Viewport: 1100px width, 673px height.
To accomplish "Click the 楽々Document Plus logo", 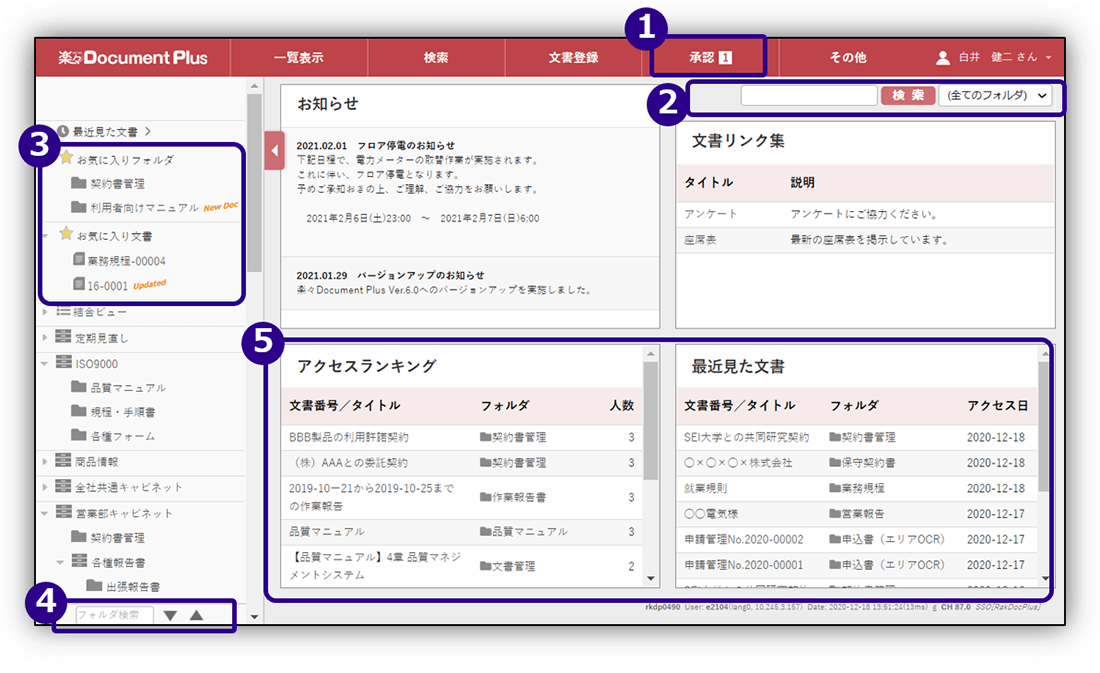I will 133,58.
